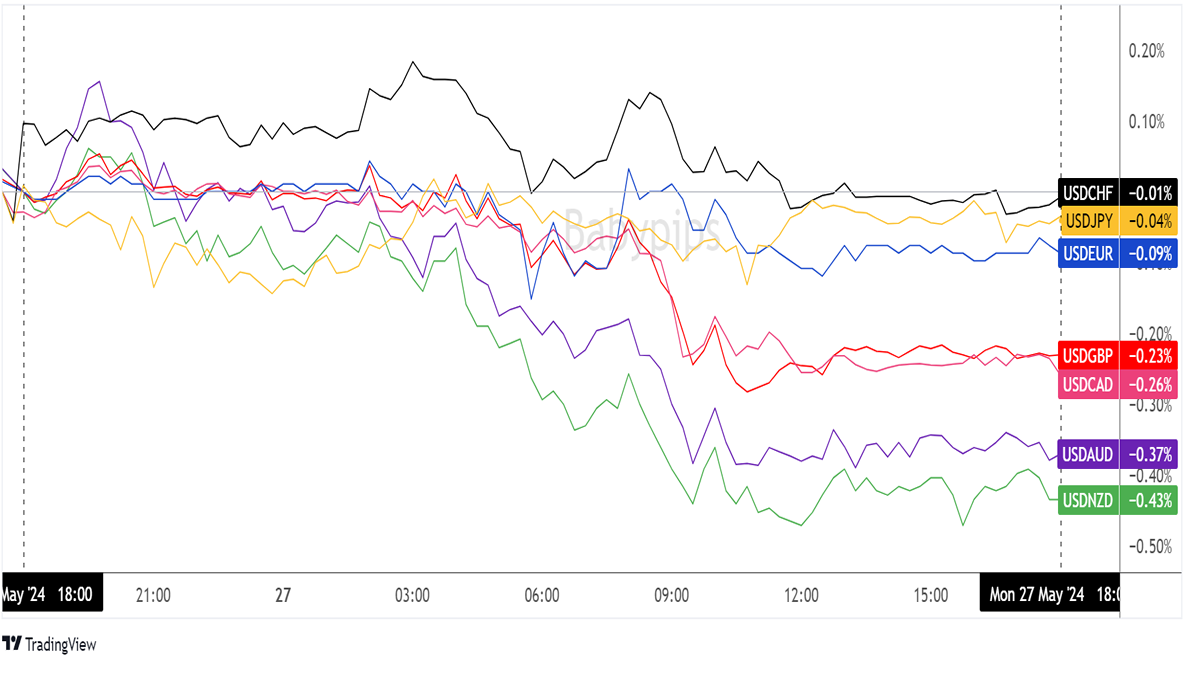1200x675 pixels.
Task: Click the Babypips watermark on the chart
Action: click(640, 226)
